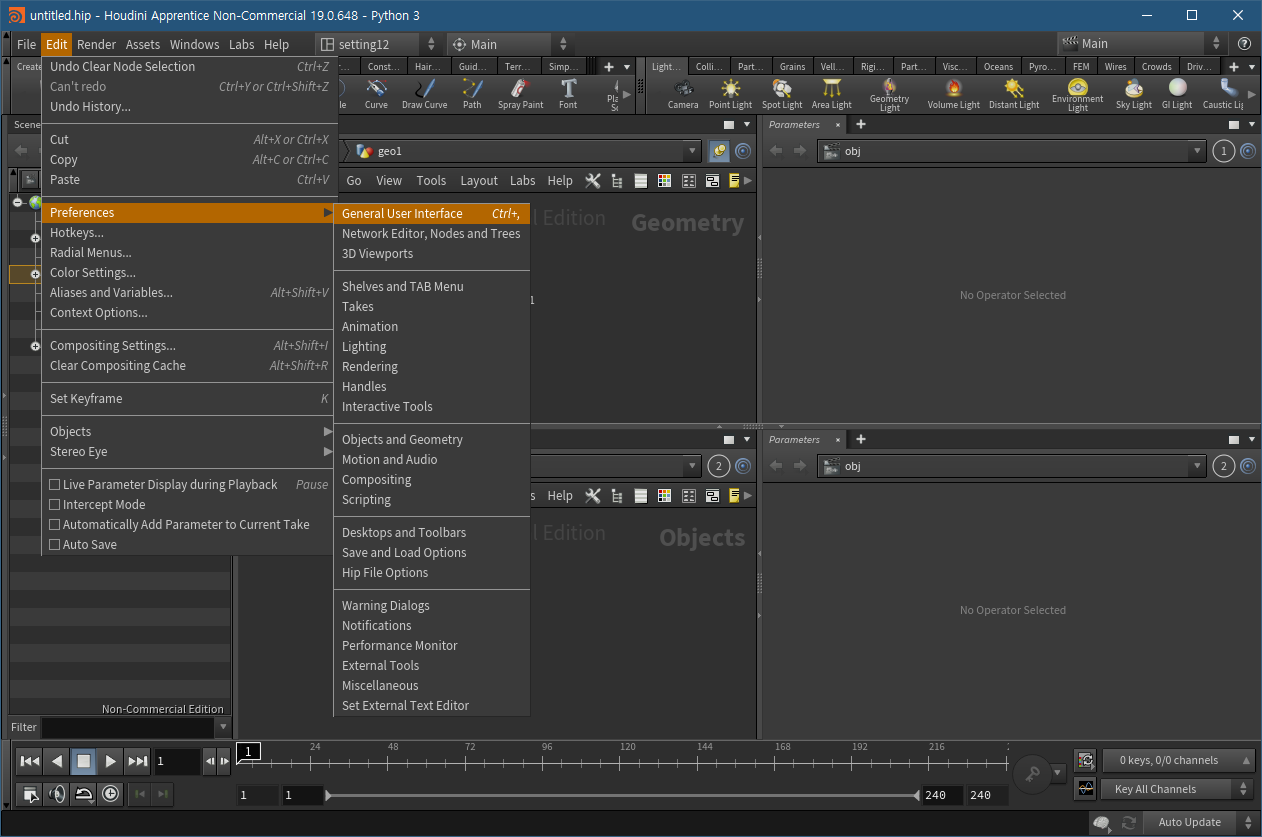
Task: Select the Point Light shelf tool
Action: click(730, 94)
